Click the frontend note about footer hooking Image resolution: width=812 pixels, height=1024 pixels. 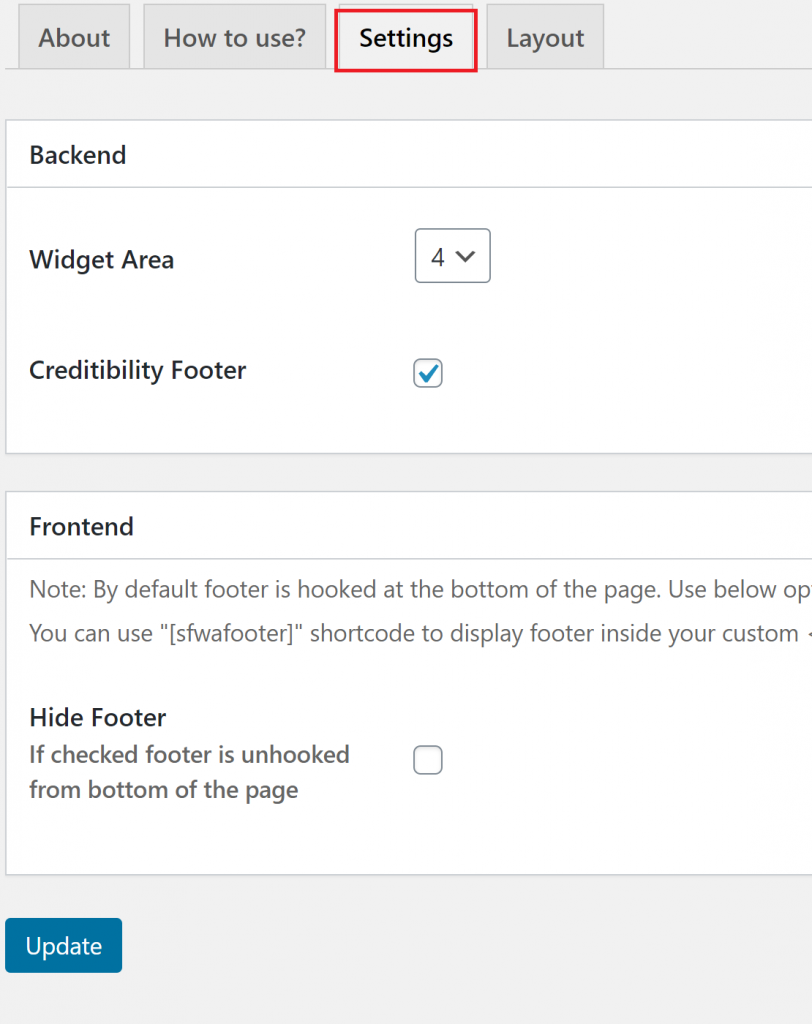(400, 589)
